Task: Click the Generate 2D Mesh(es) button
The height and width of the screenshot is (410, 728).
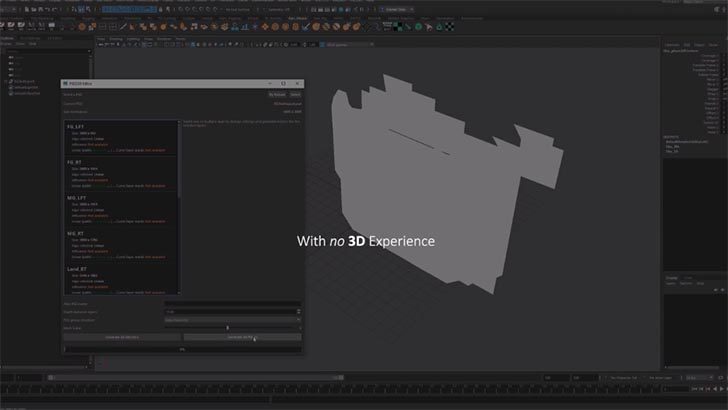Action: (x=122, y=337)
